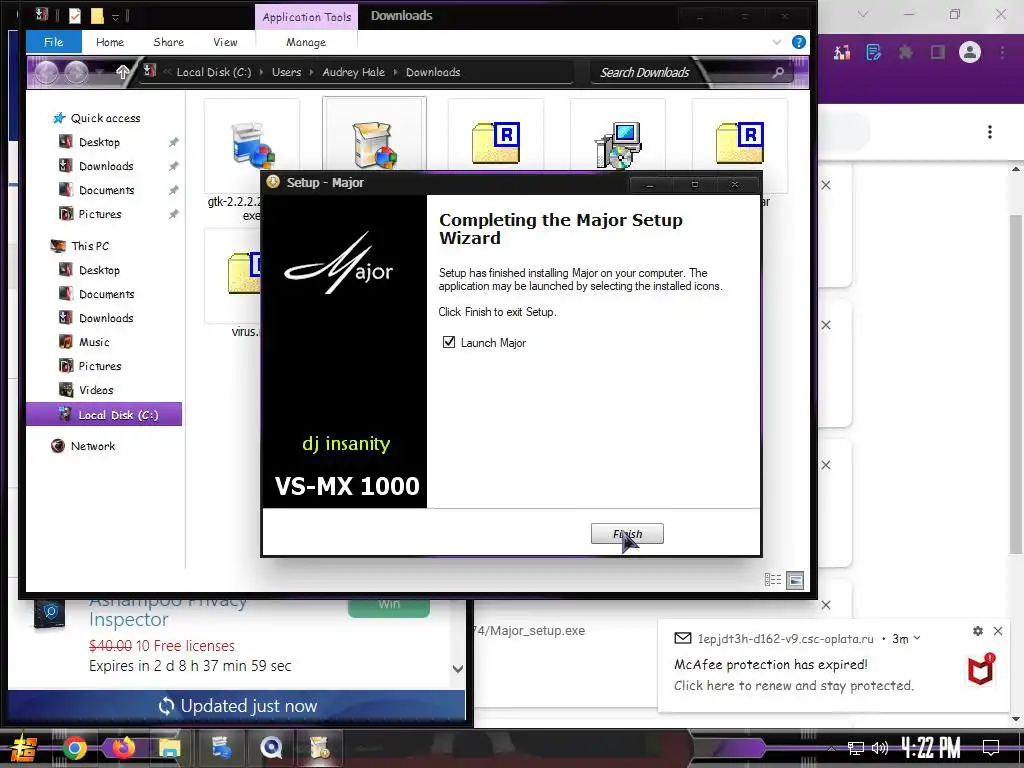Expand the chevron after Users in address bar

(x=311, y=72)
